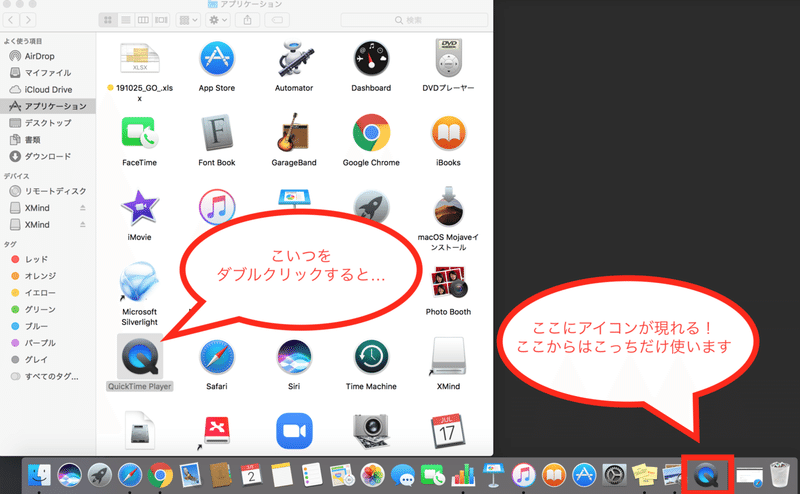
Task: Open the App Store application icon
Action: pos(217,59)
